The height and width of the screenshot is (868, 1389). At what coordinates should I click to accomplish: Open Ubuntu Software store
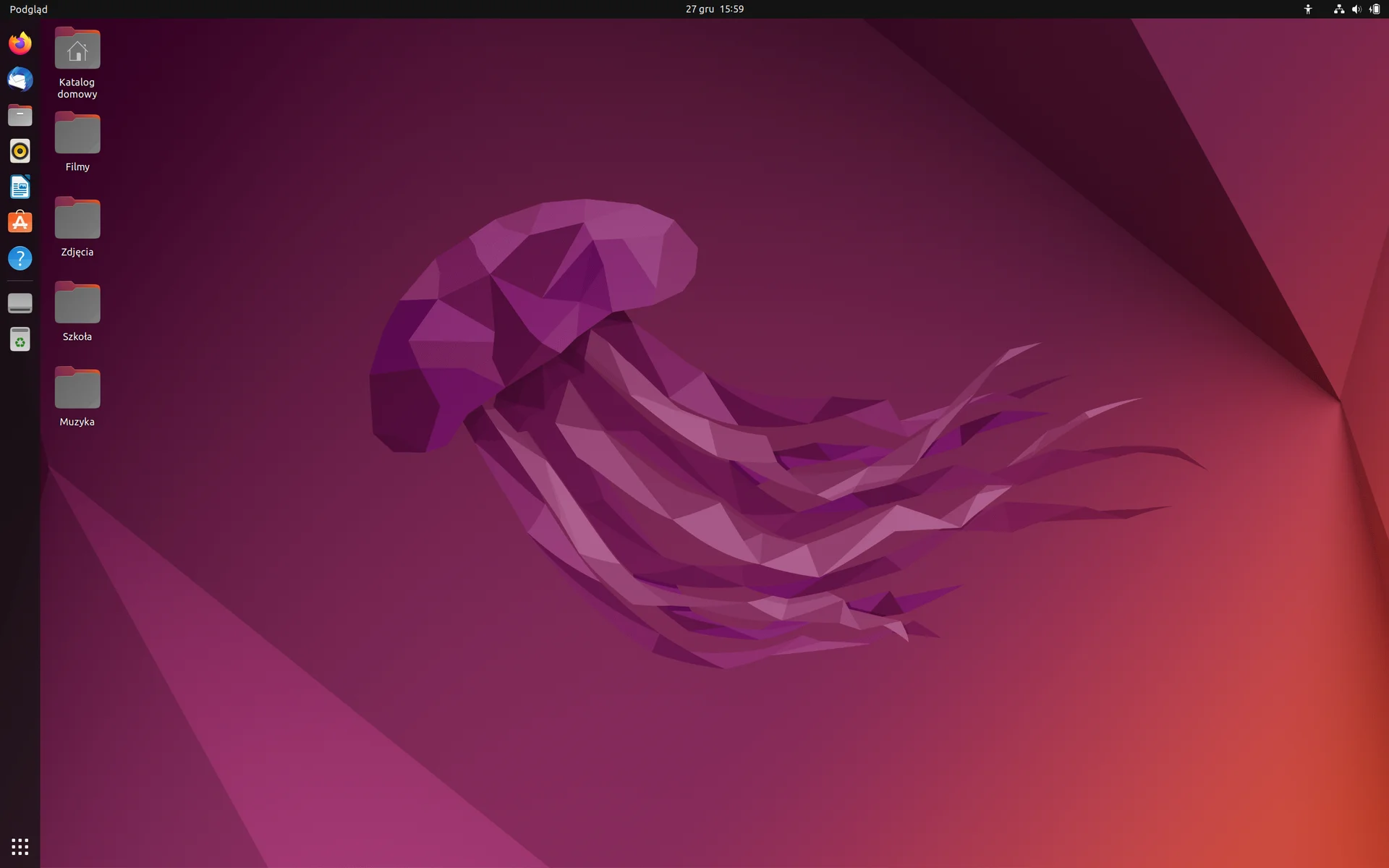pyautogui.click(x=20, y=223)
